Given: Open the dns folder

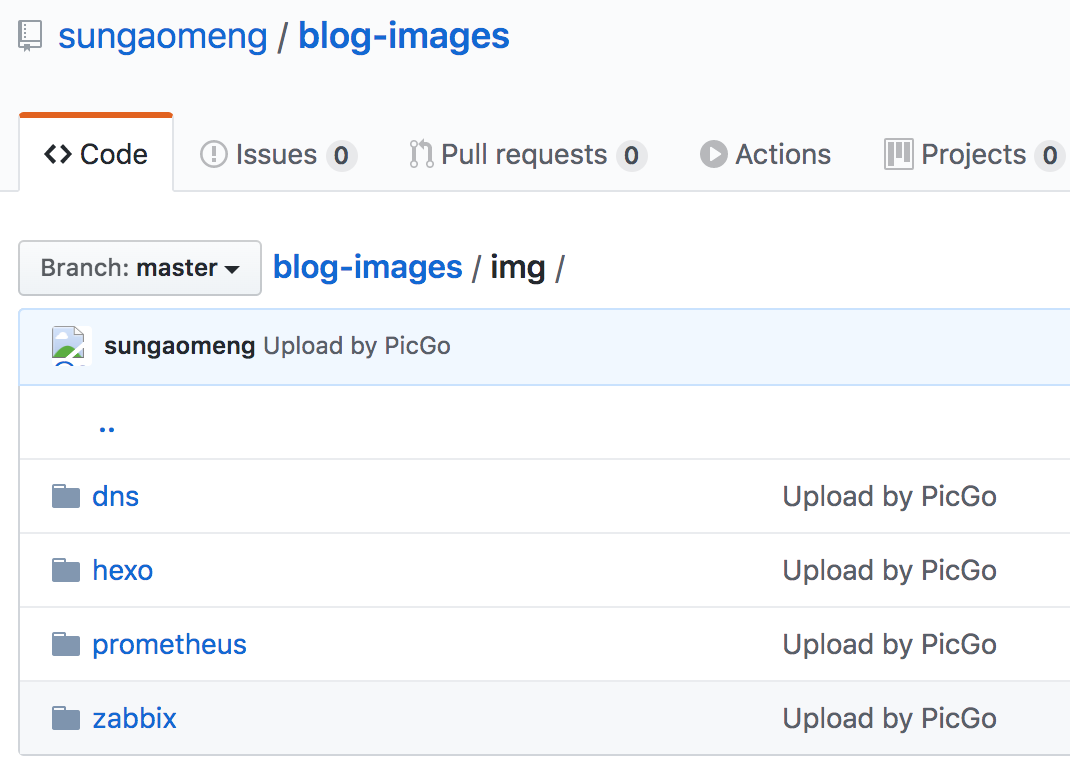Looking at the screenshot, I should (x=116, y=497).
